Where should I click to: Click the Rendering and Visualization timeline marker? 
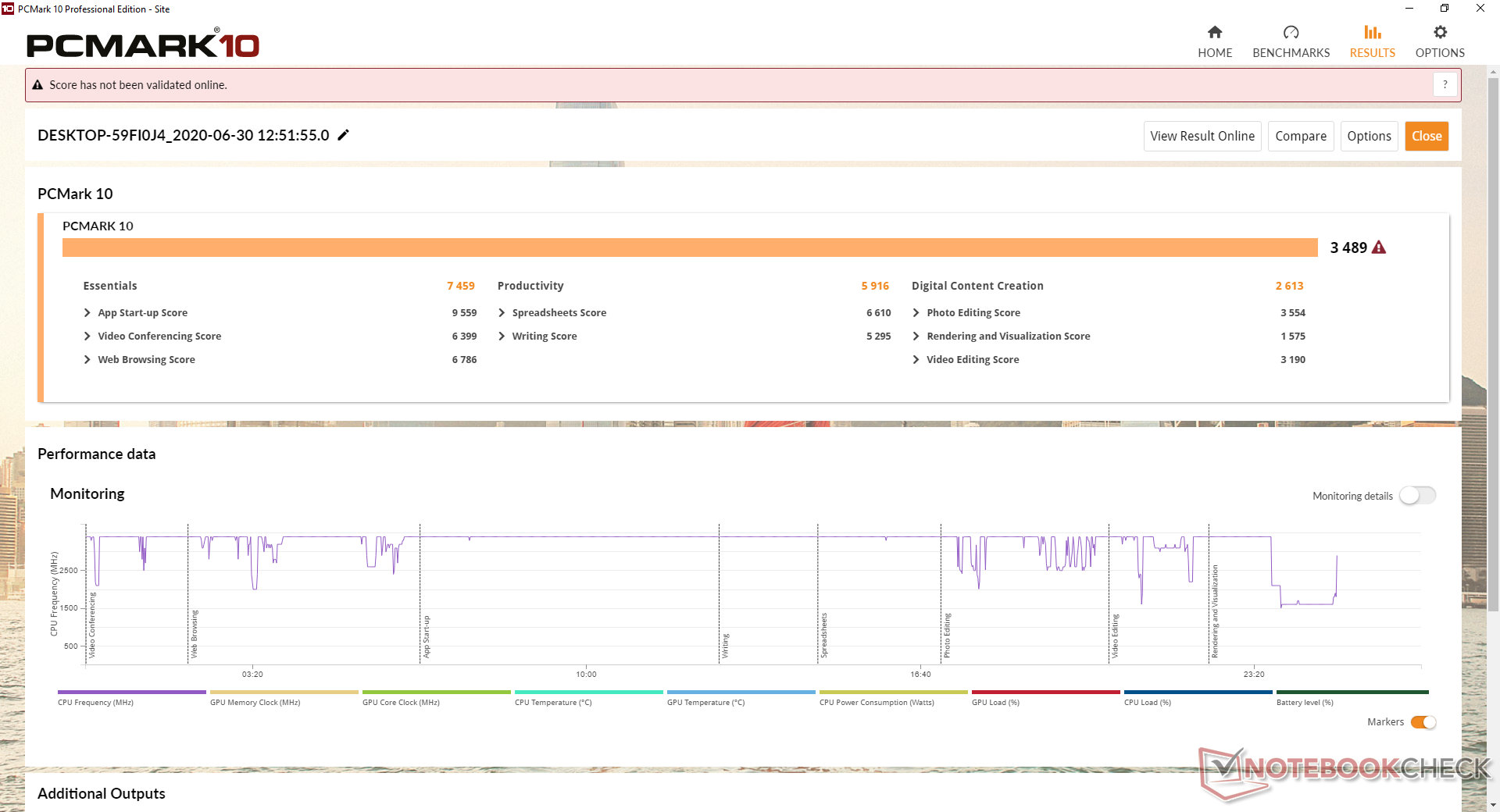point(1215,611)
